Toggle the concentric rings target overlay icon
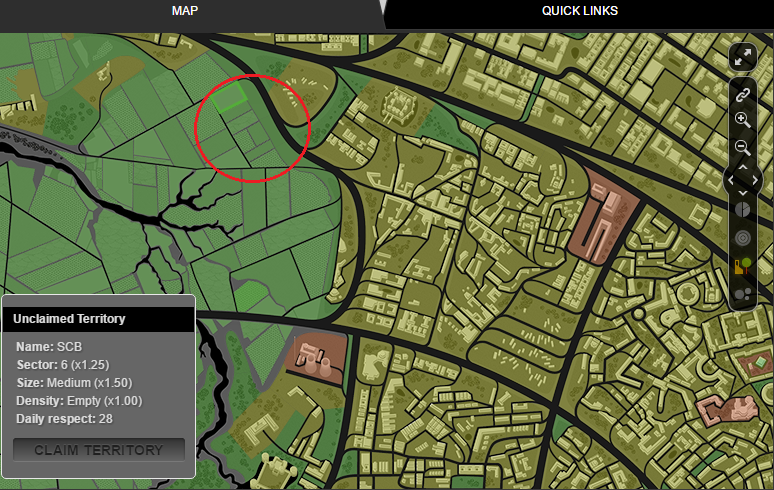This screenshot has height=490, width=774. pos(742,238)
